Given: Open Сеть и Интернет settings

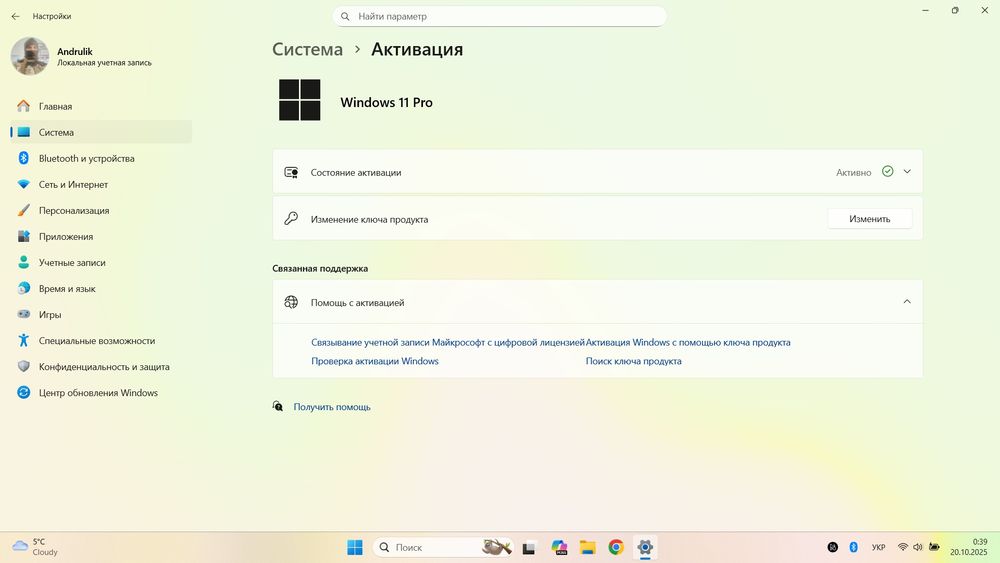Looking at the screenshot, I should point(101,184).
